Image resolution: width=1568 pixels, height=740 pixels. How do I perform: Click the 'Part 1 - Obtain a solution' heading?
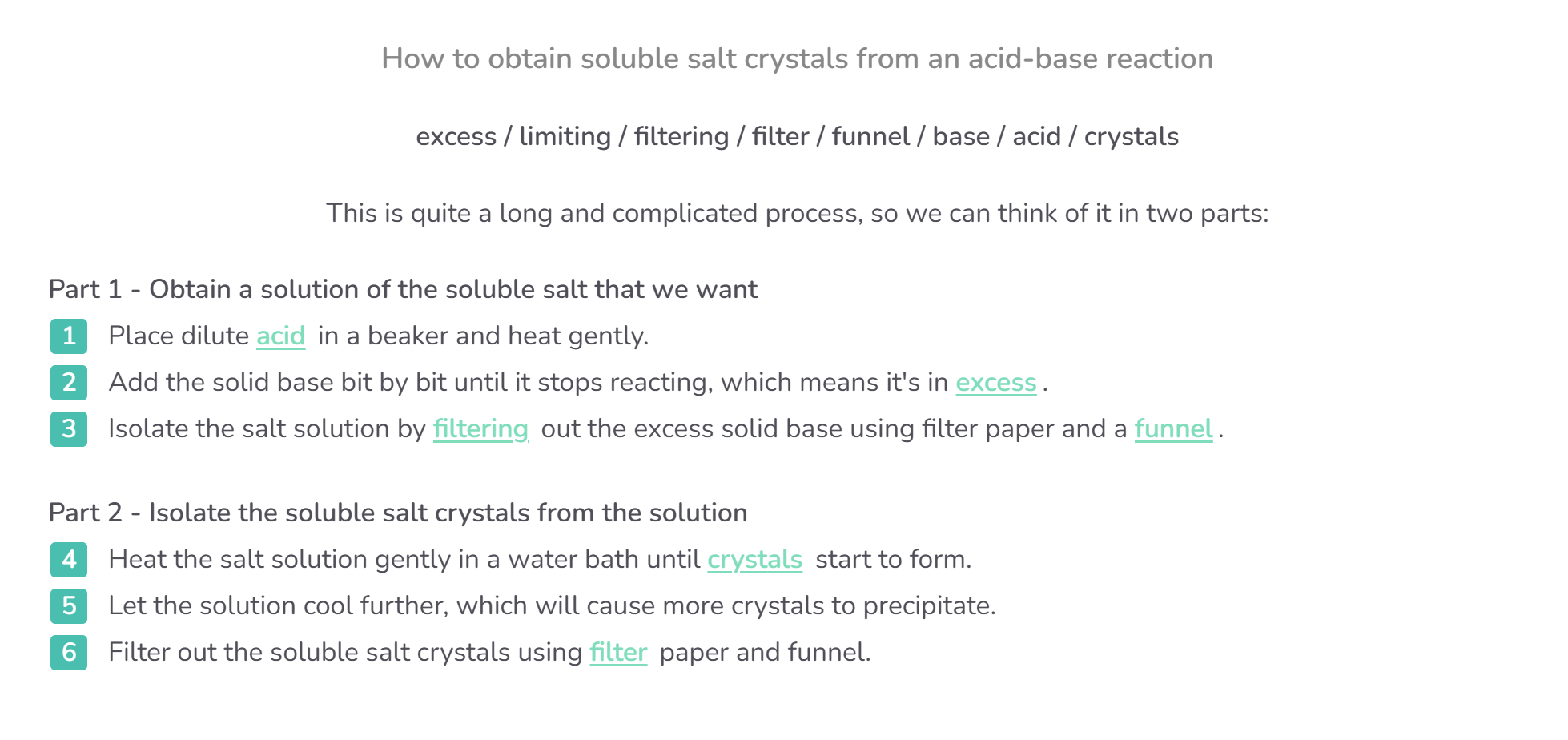403,289
